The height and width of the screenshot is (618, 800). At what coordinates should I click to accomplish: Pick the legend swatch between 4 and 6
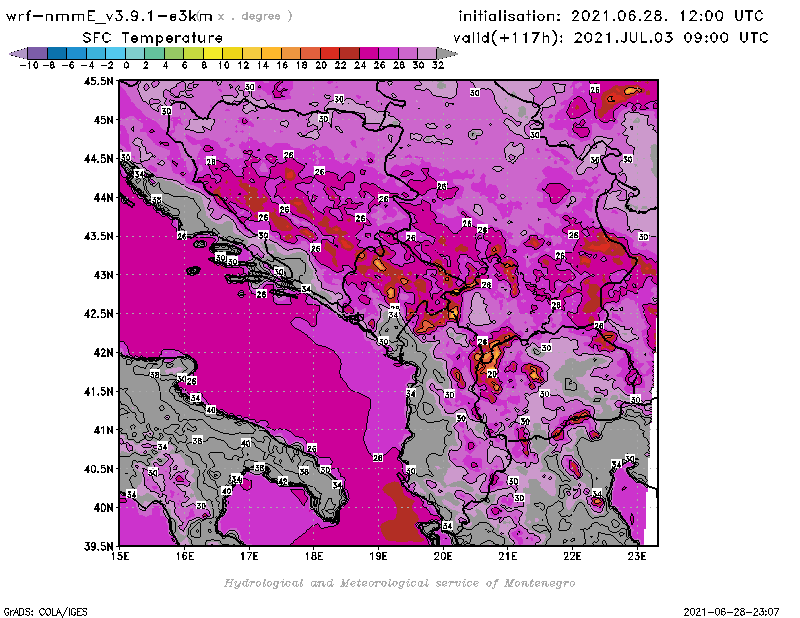(x=174, y=54)
